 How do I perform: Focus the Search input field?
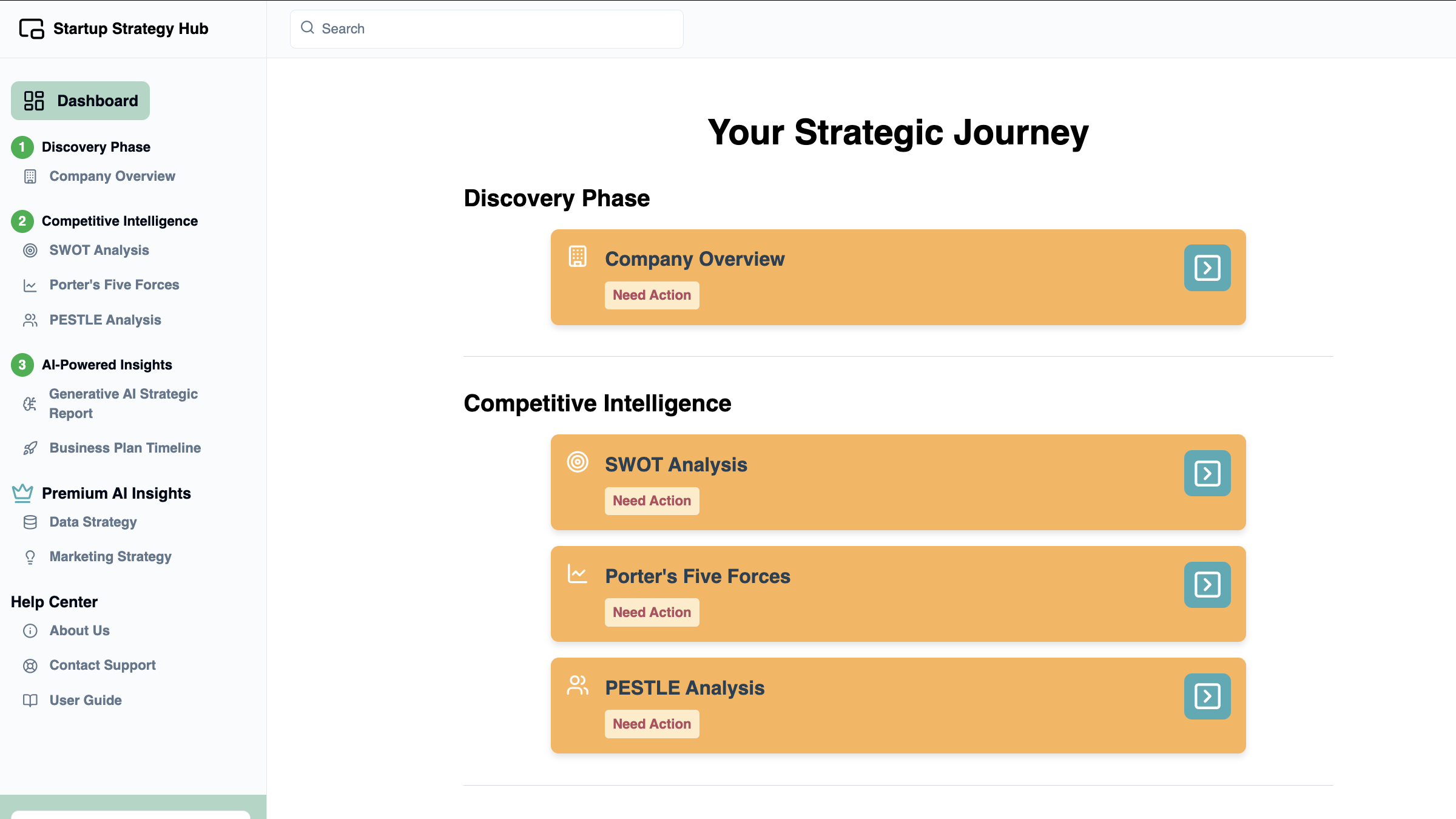coord(487,29)
